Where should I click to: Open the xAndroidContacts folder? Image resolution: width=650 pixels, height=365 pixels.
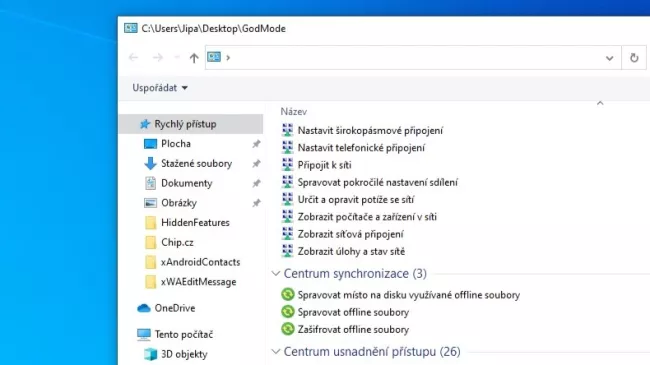tap(201, 262)
